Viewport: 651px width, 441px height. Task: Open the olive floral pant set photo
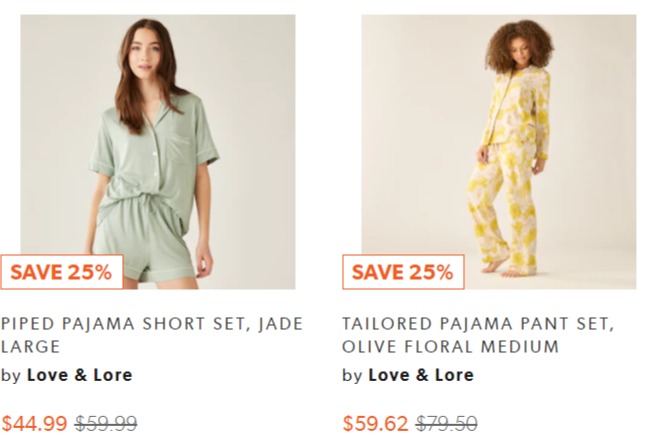pos(499,152)
